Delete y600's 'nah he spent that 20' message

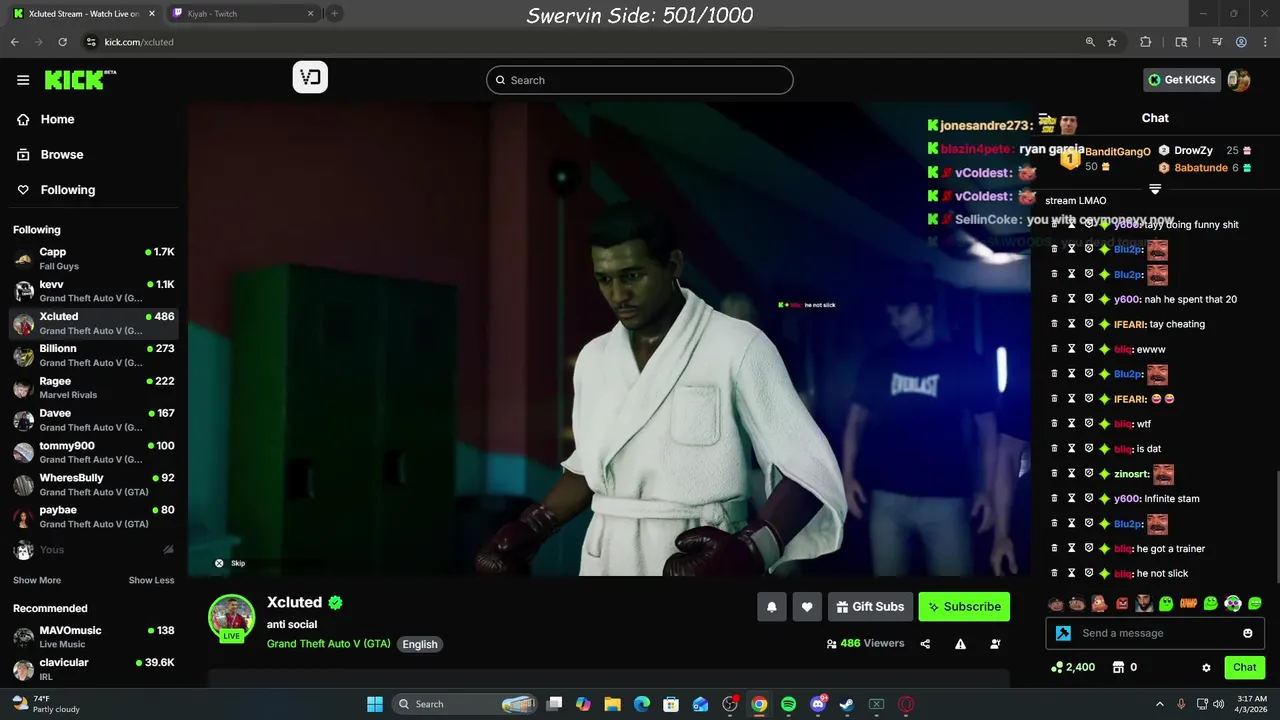[x=1053, y=299]
